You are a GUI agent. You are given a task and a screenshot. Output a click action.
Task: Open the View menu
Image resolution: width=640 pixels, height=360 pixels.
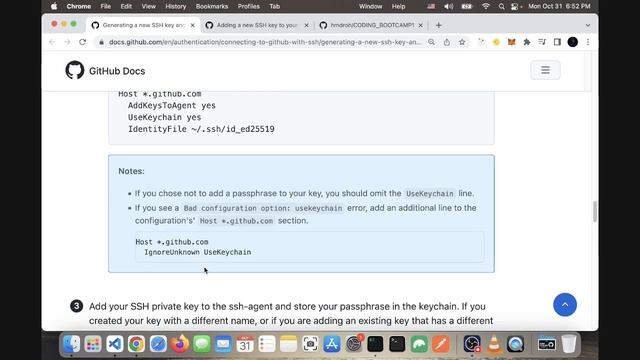point(149,7)
